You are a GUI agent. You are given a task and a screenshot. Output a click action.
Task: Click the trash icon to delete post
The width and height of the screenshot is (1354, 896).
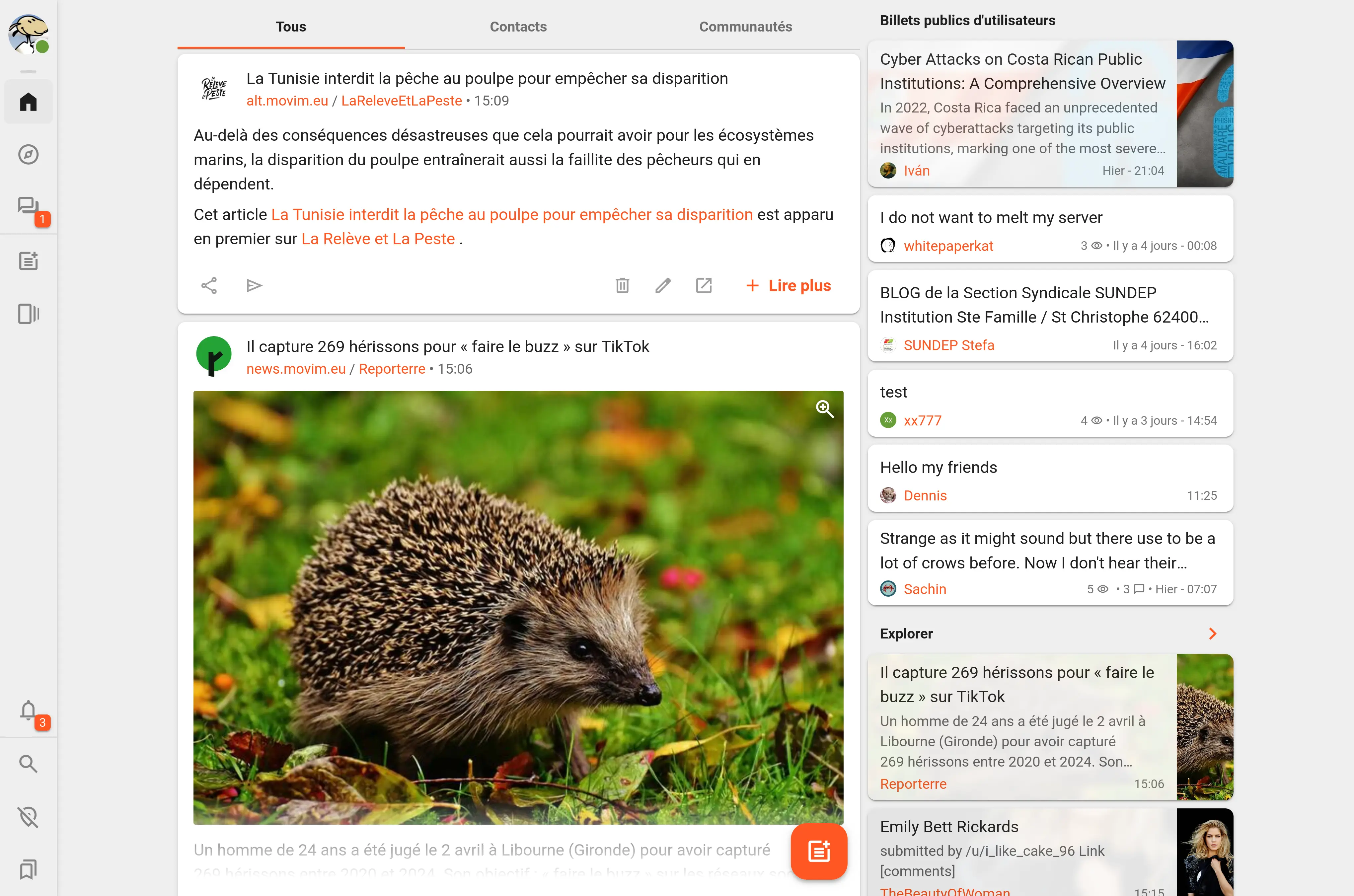pyautogui.click(x=622, y=286)
